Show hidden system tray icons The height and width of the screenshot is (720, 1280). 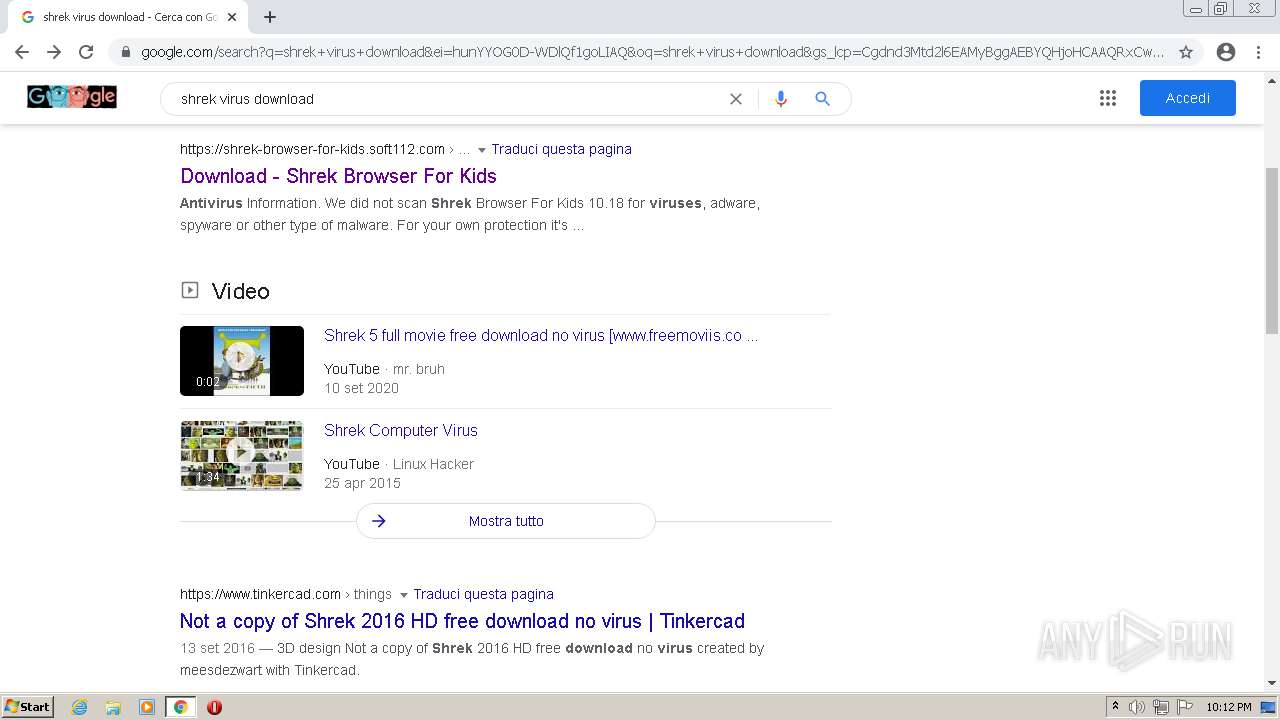point(1115,707)
